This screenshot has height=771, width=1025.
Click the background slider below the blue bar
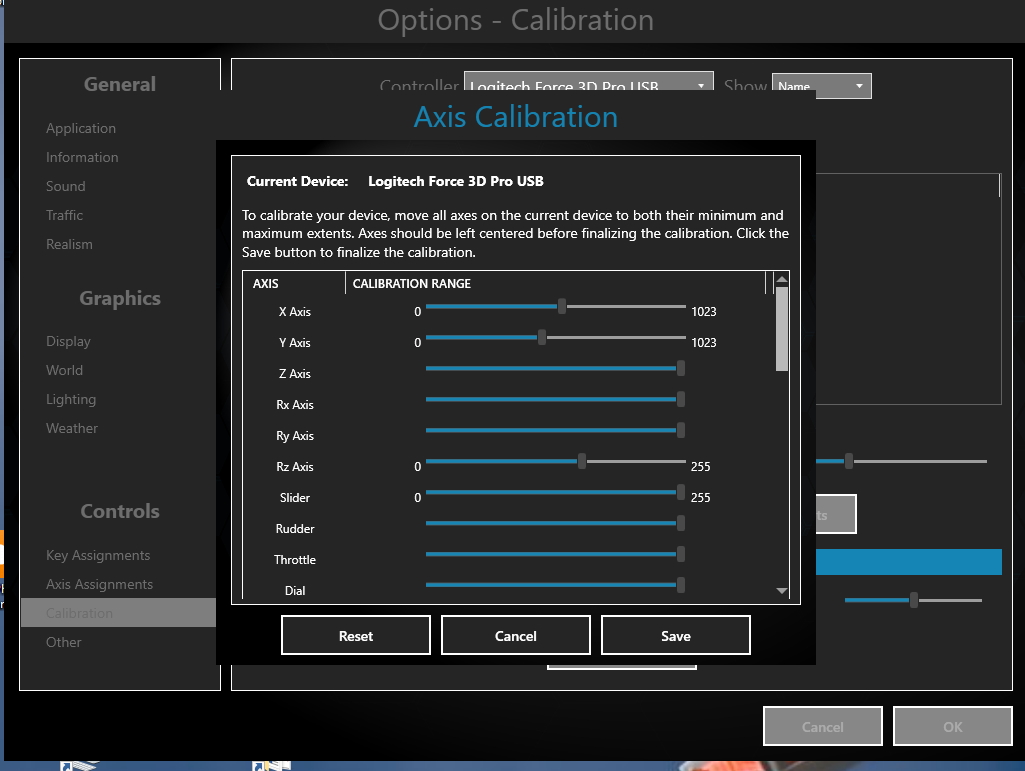pos(913,600)
